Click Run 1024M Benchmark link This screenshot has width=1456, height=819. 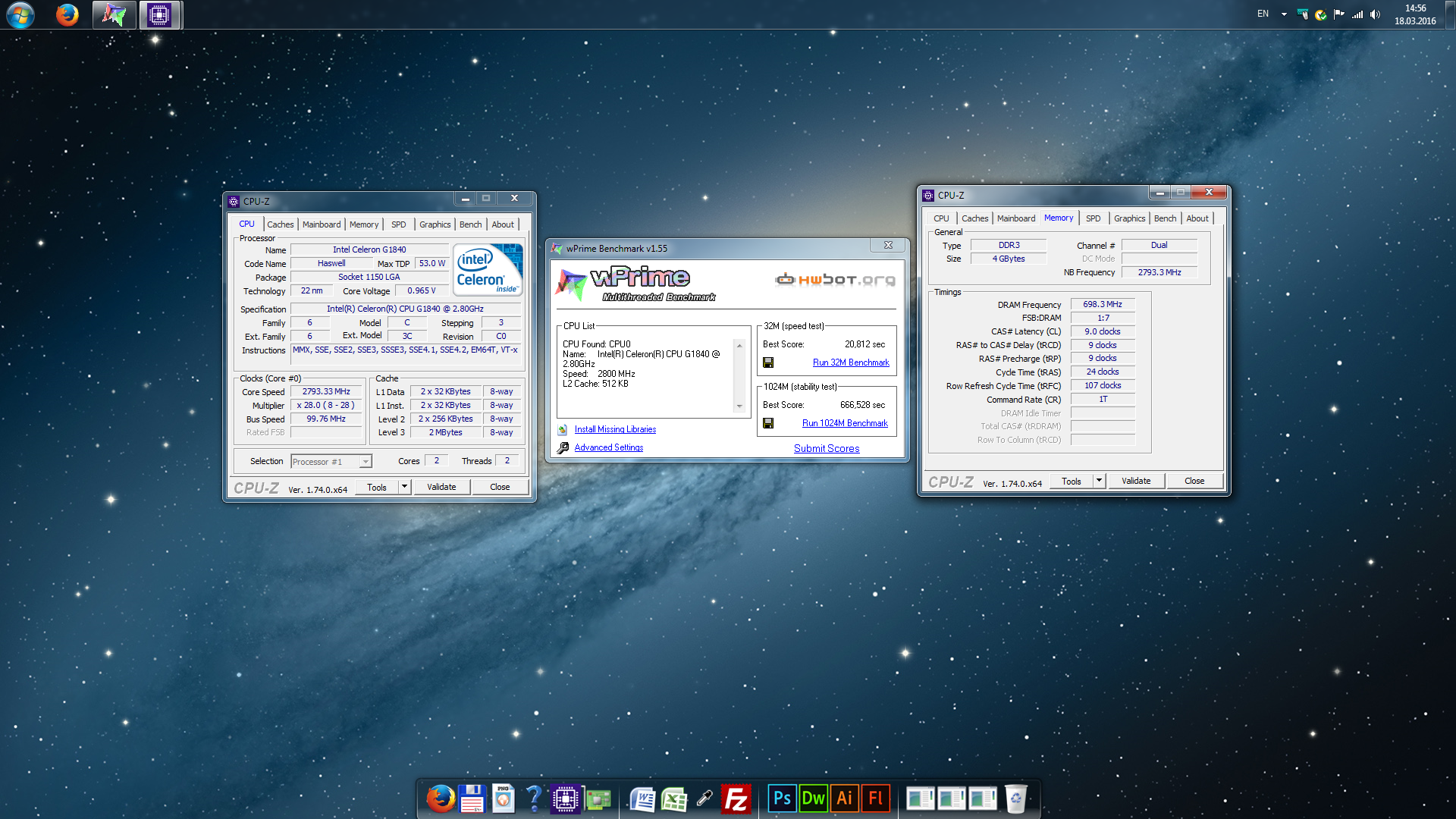[x=845, y=423]
